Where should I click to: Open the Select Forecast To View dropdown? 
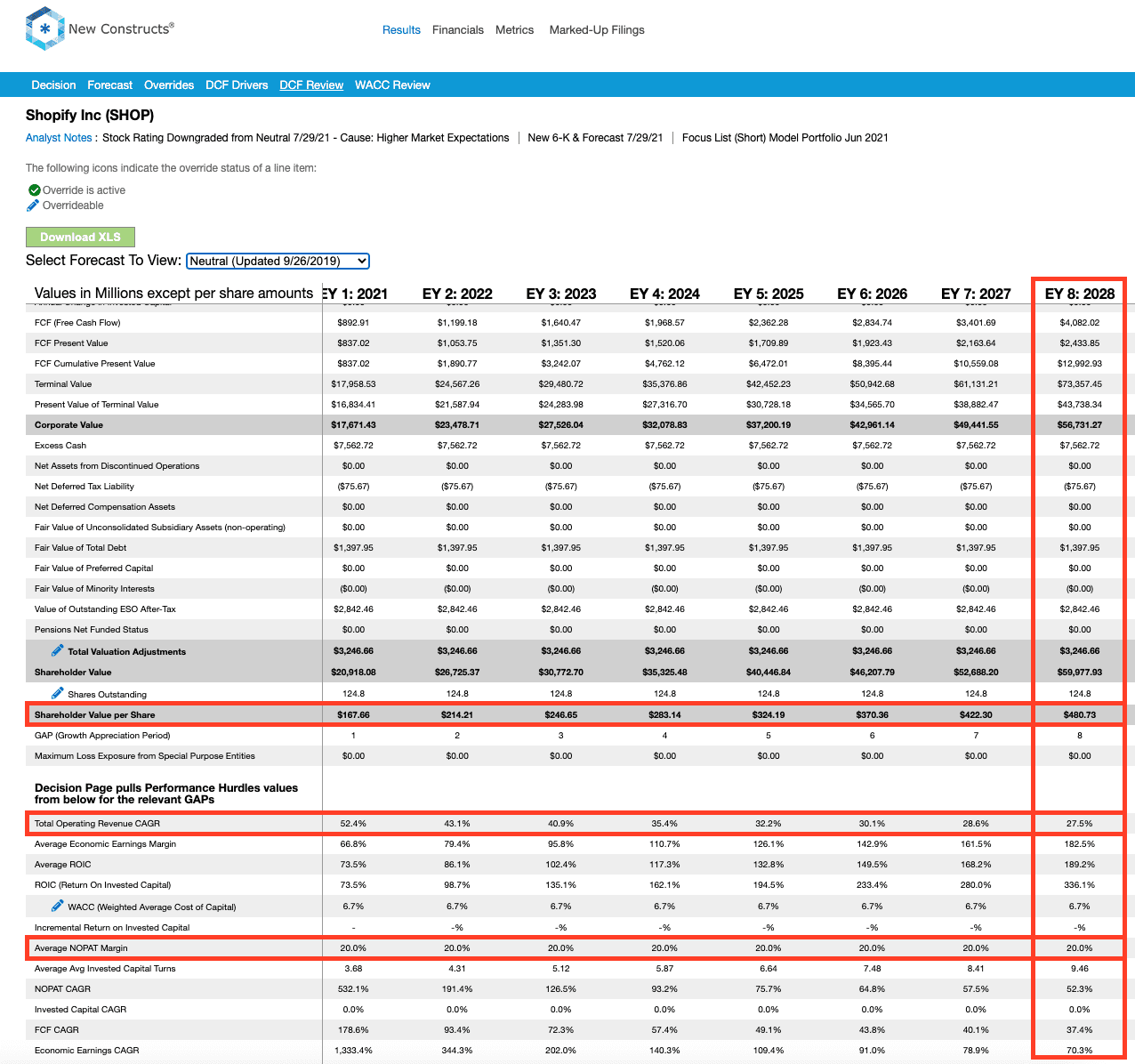pos(278,261)
